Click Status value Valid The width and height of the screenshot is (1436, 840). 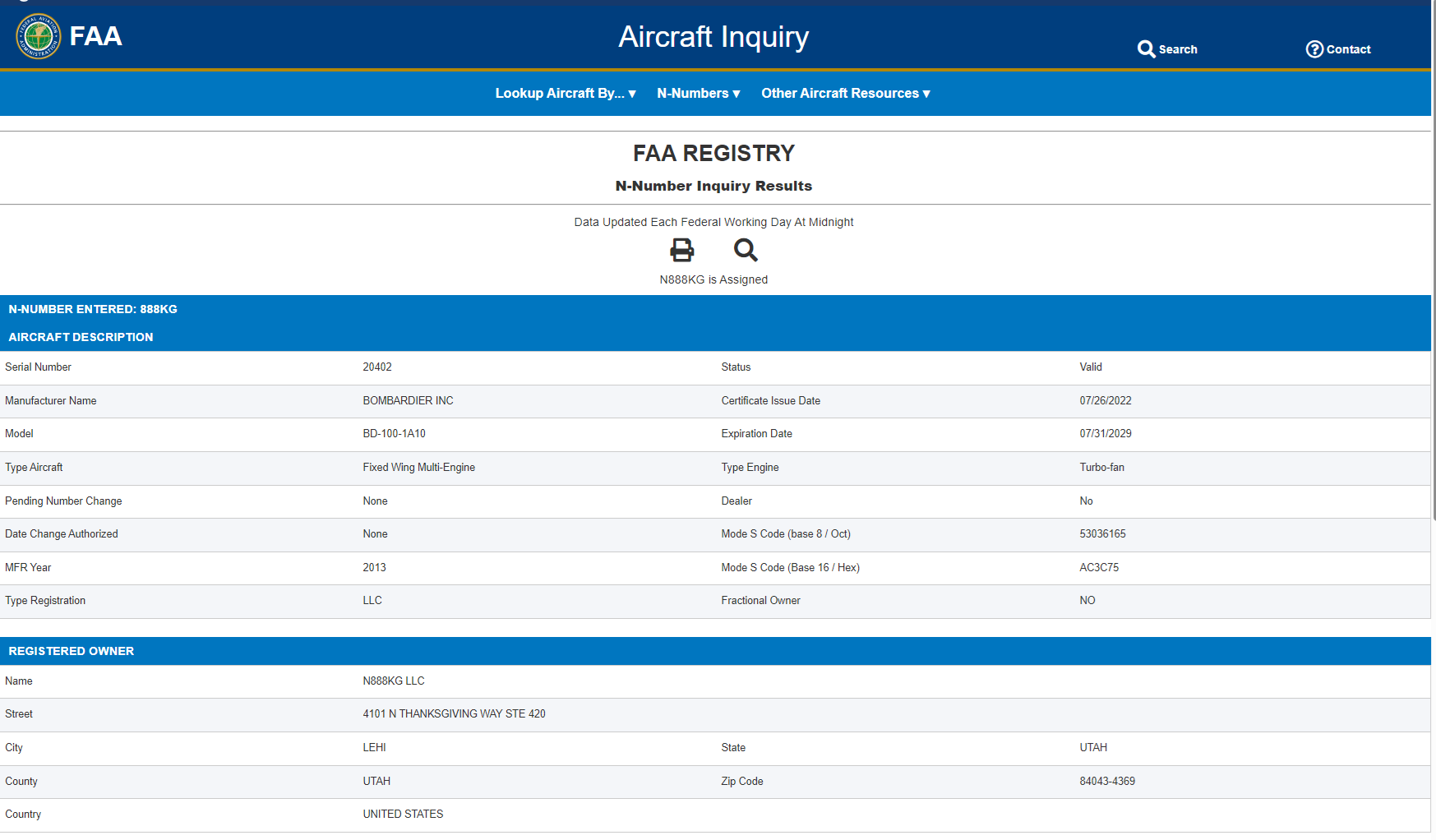(x=1091, y=367)
